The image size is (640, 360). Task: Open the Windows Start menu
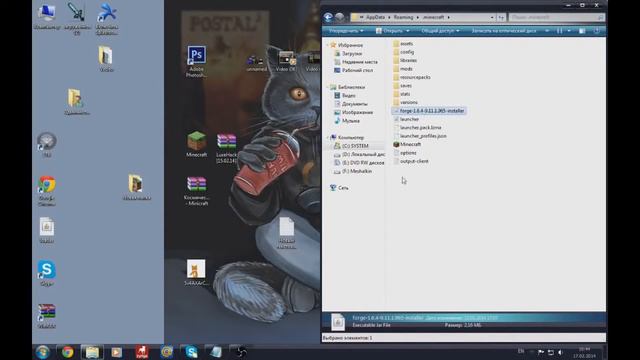pos(42,352)
